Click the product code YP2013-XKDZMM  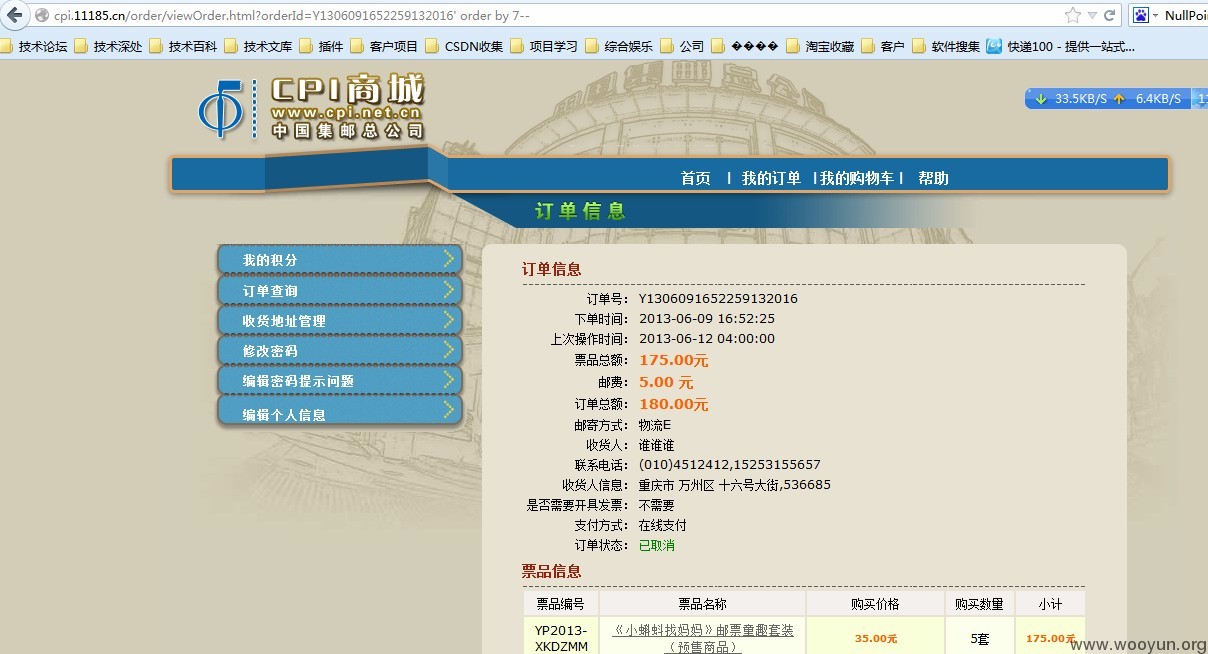[x=561, y=638]
